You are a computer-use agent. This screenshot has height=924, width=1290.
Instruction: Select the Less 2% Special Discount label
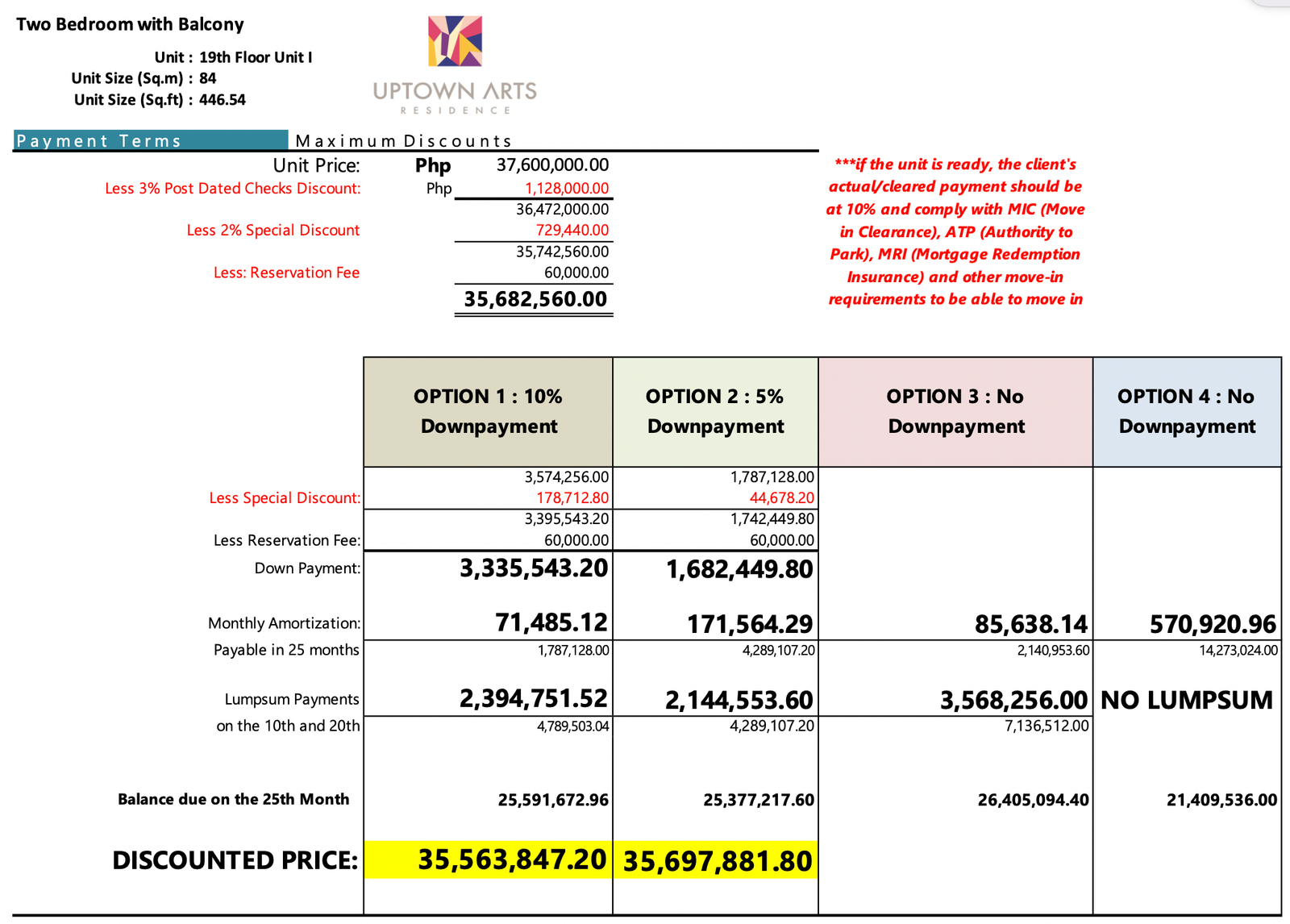click(x=273, y=231)
